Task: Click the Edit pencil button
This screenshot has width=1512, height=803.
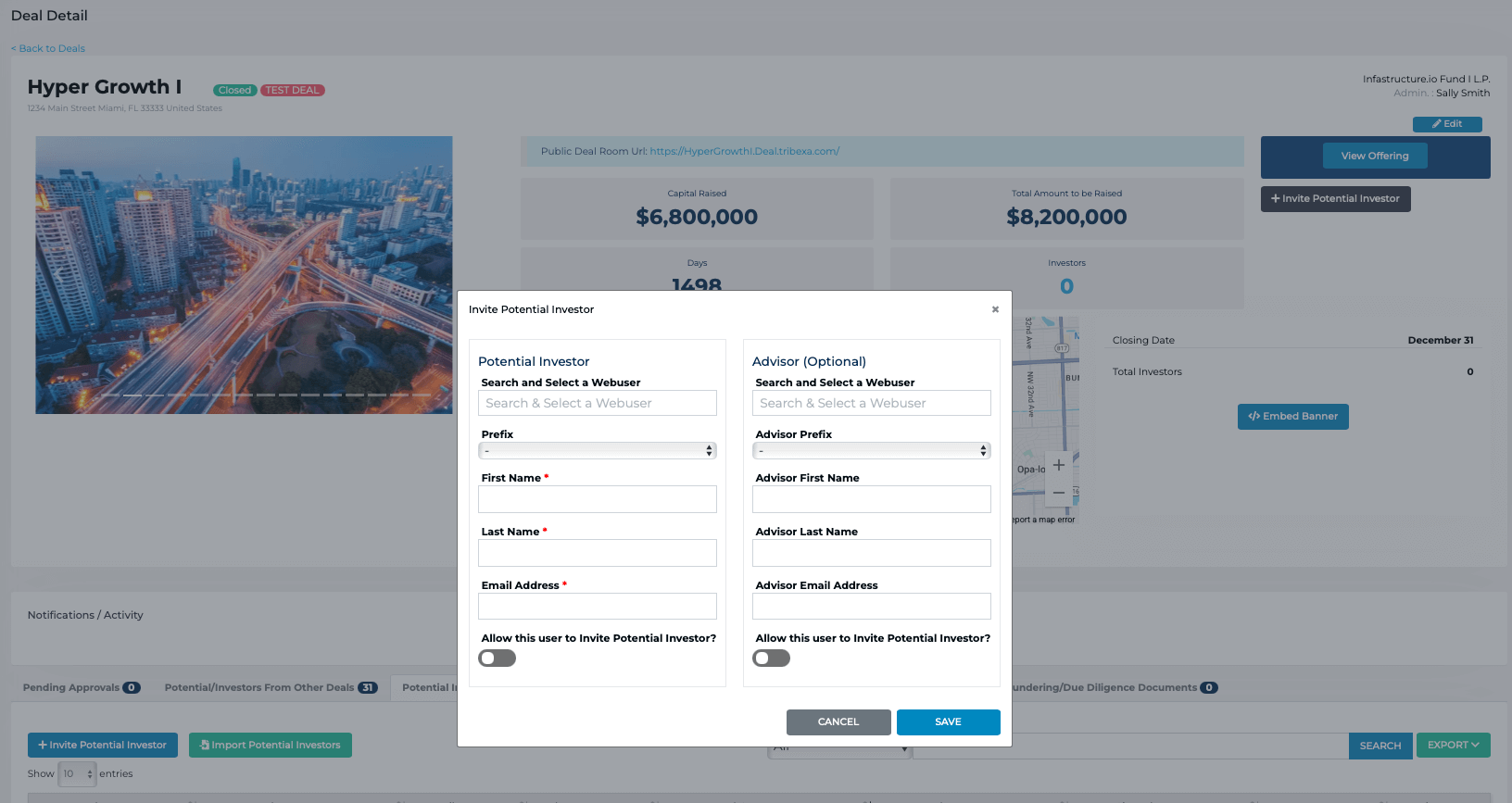Action: click(x=1446, y=124)
